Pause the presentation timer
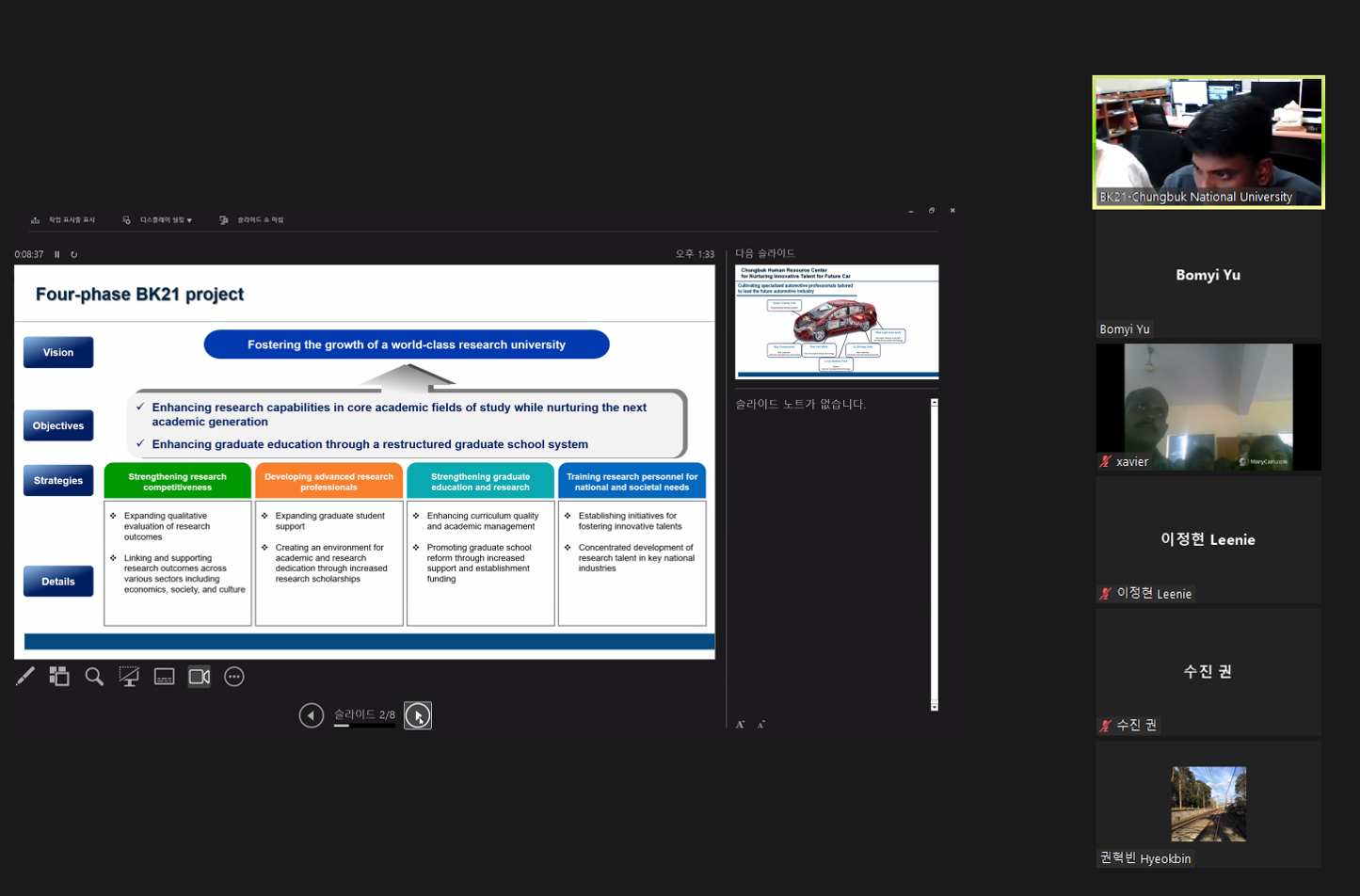The image size is (1360, 896). [57, 254]
